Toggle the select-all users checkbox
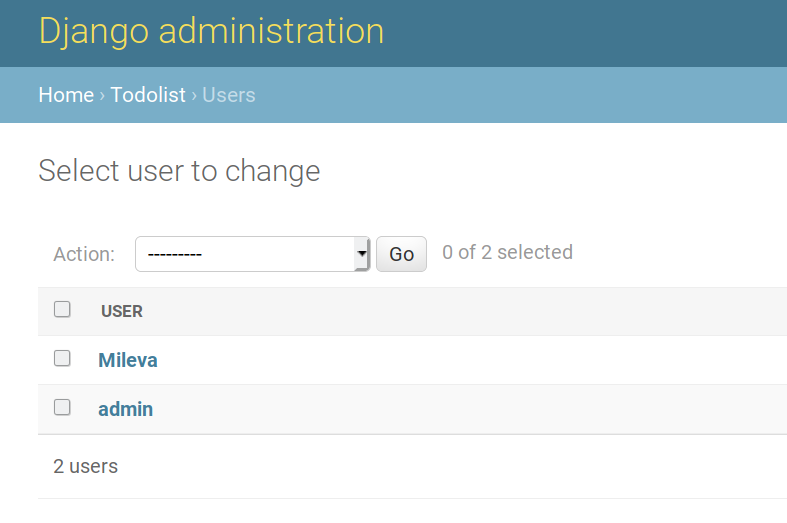This screenshot has height=523, width=787. pyautogui.click(x=62, y=309)
